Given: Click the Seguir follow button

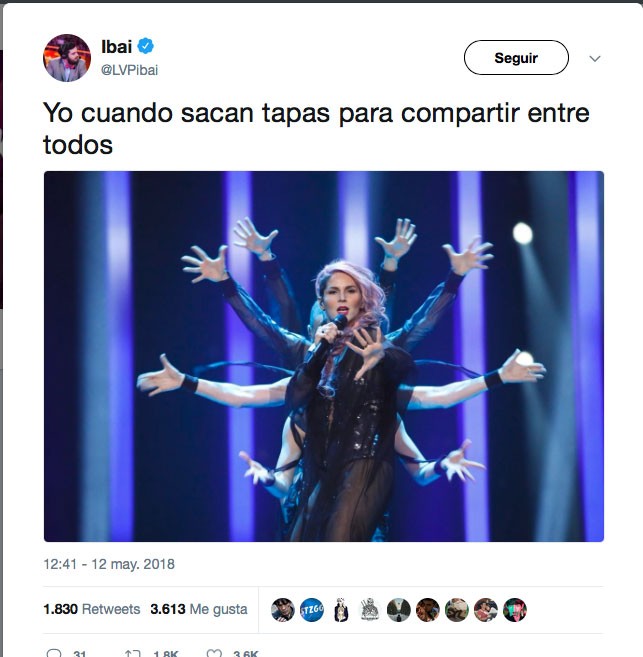Looking at the screenshot, I should [x=516, y=58].
